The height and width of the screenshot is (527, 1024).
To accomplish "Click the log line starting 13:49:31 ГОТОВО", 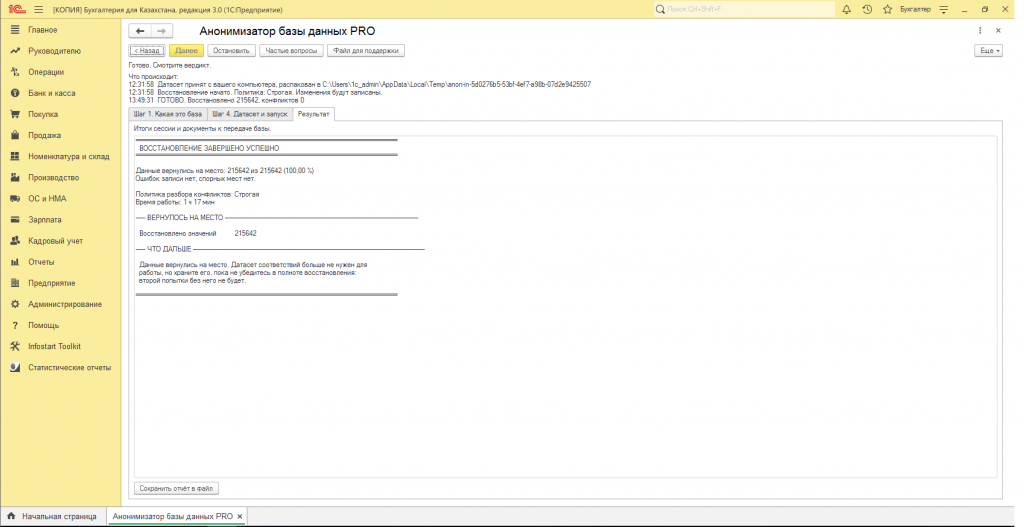I will tap(217, 101).
